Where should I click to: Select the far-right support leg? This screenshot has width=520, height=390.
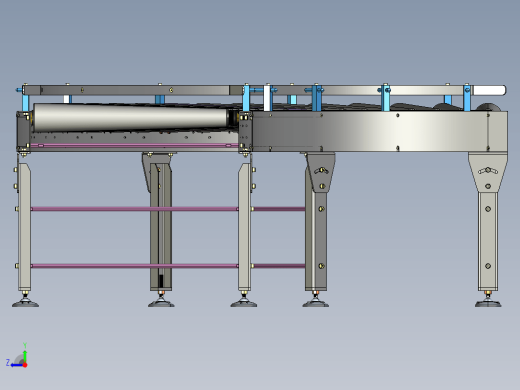(x=488, y=241)
